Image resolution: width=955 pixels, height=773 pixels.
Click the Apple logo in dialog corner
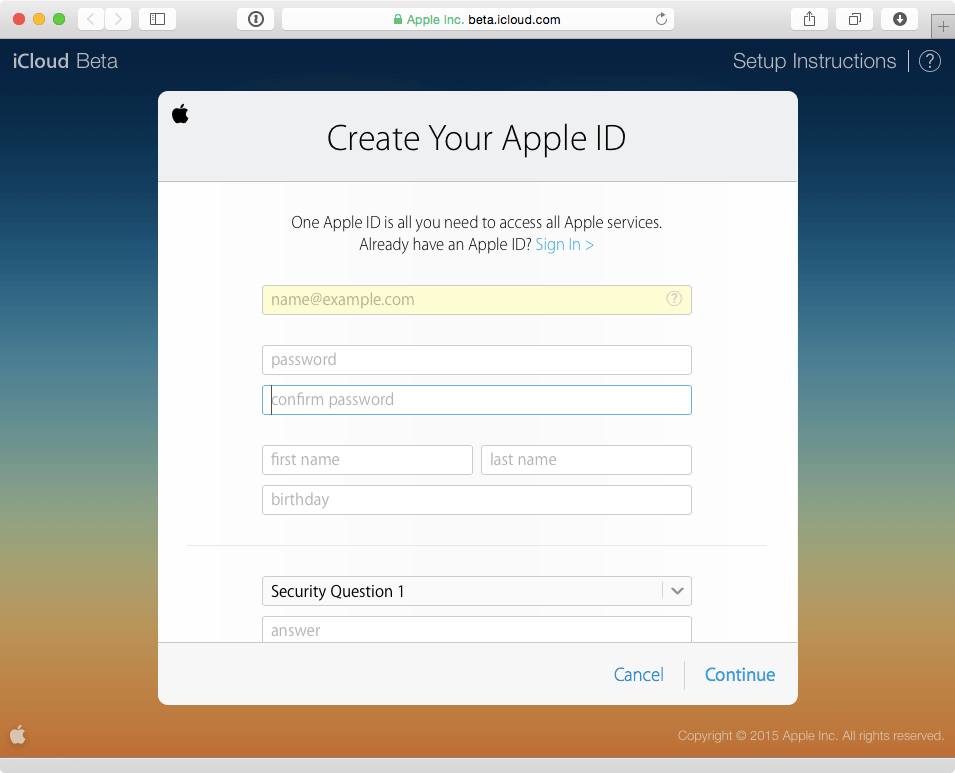coord(180,113)
